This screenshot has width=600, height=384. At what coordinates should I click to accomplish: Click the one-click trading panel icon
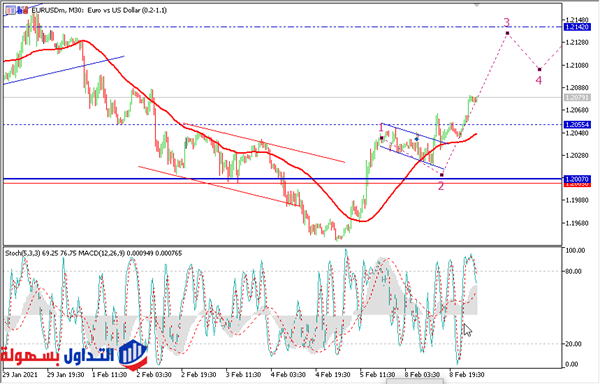click(10, 11)
